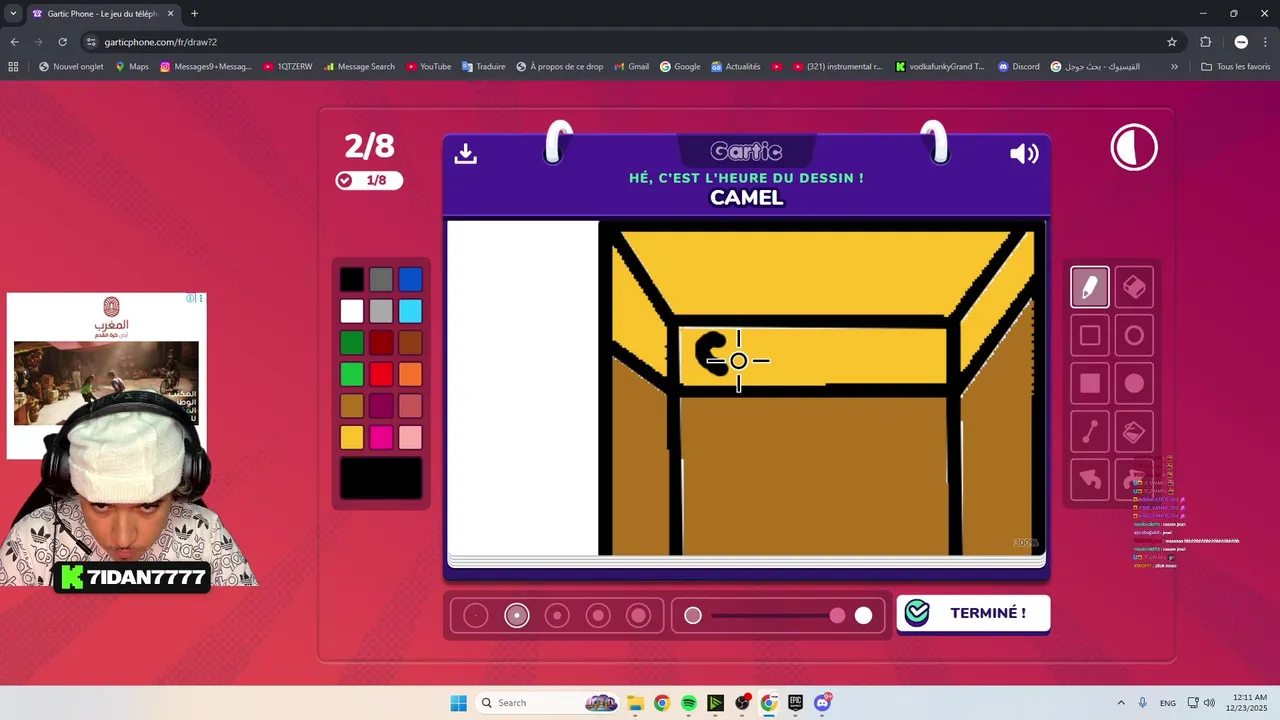Open a new browser tab

194,14
